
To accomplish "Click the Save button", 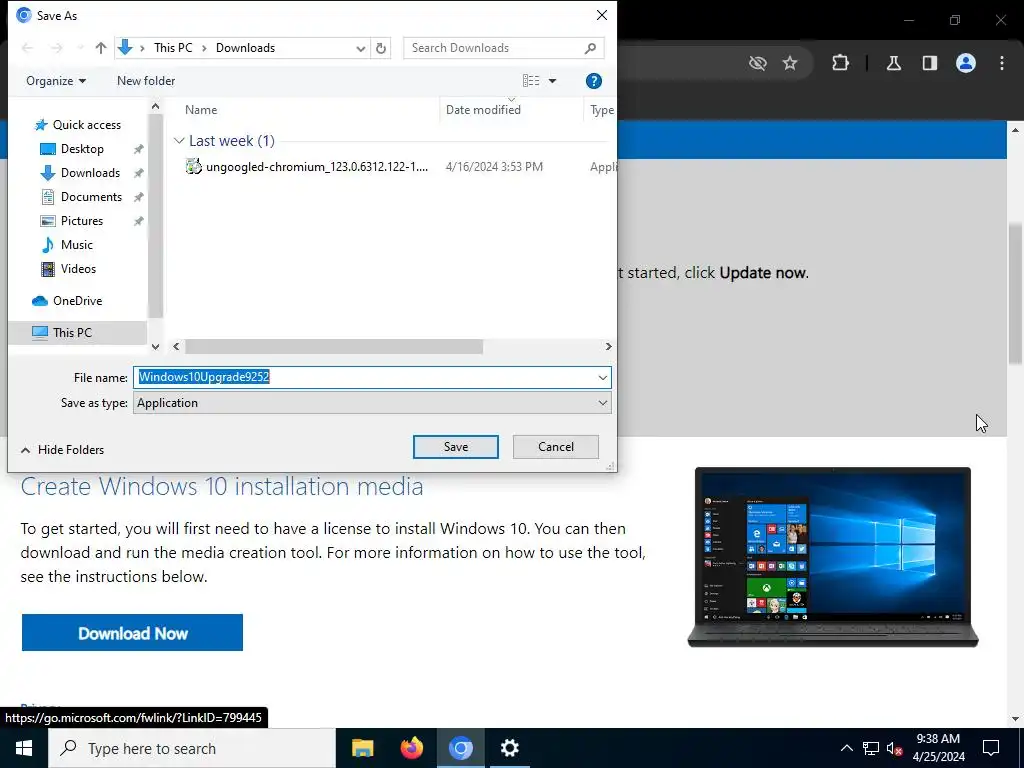I will pyautogui.click(x=456, y=447).
